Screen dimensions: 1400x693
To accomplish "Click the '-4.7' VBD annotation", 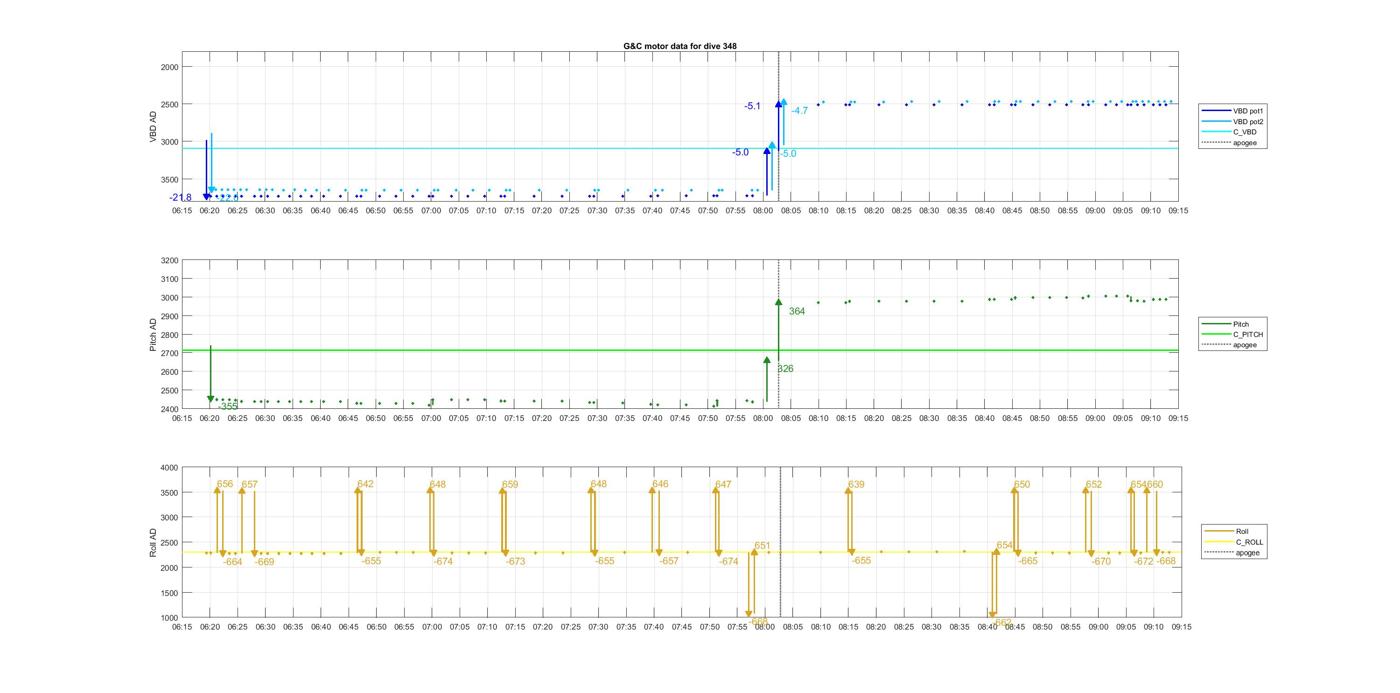I will [800, 111].
